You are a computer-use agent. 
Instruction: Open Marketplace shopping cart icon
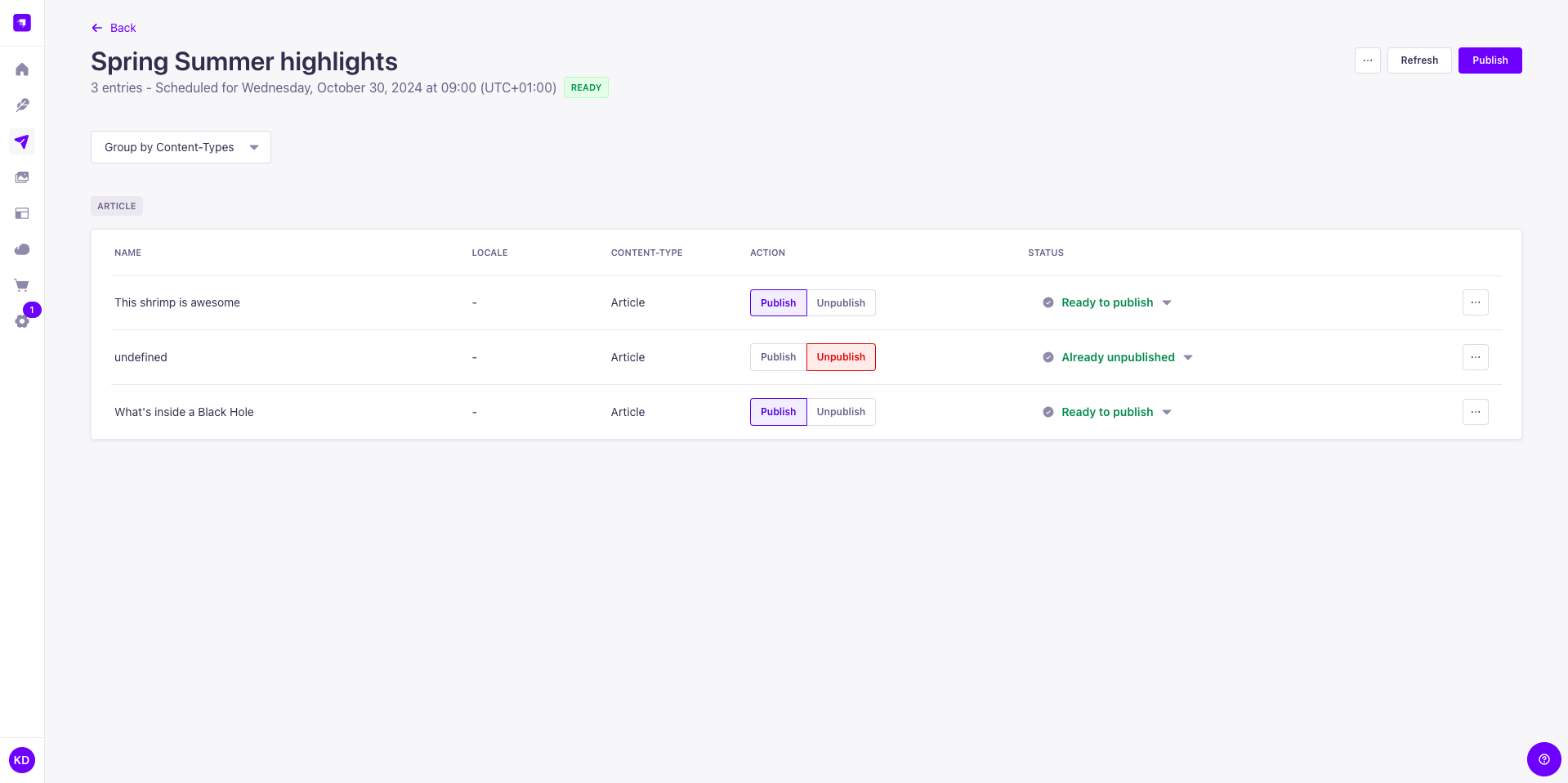tap(22, 285)
